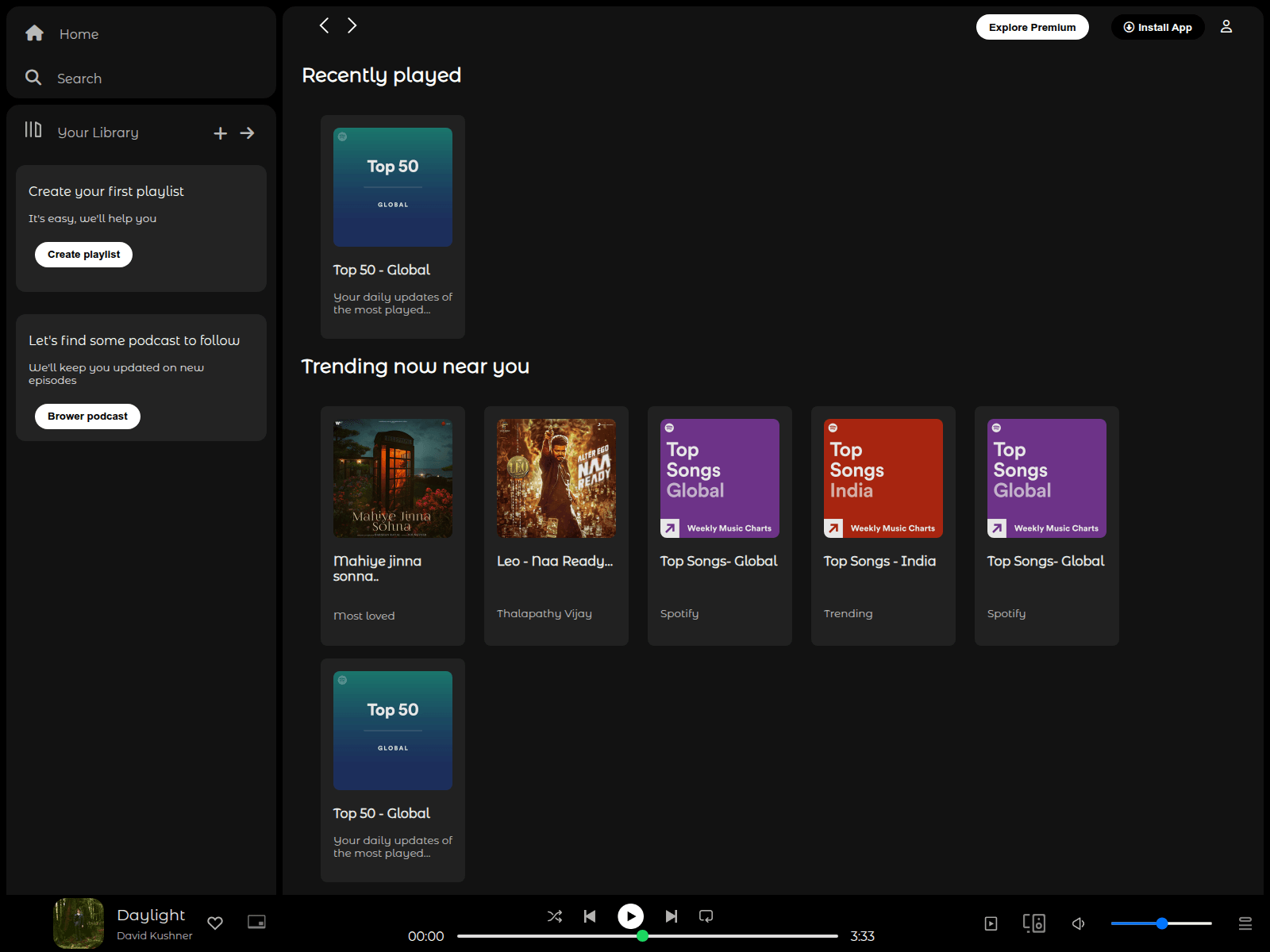
Task: Mute using the speaker icon
Action: [x=1079, y=923]
